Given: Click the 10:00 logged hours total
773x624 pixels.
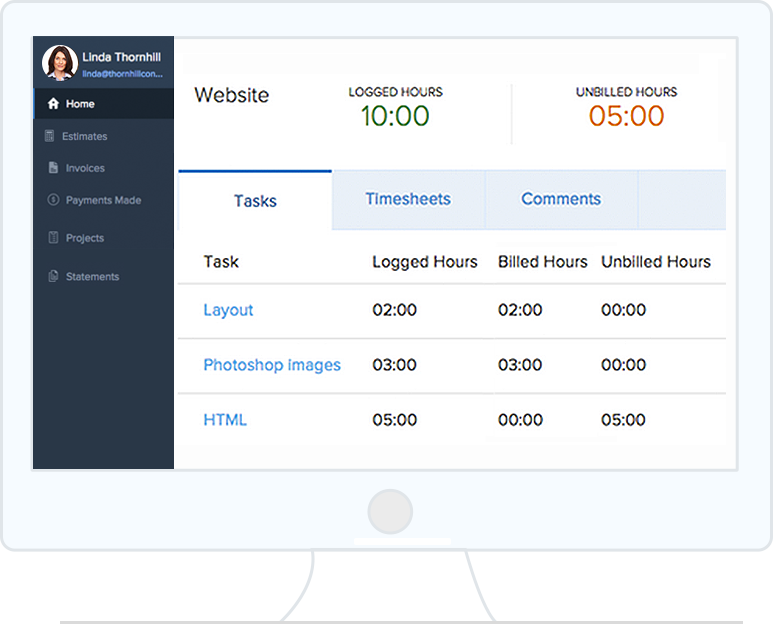Looking at the screenshot, I should click(x=395, y=116).
